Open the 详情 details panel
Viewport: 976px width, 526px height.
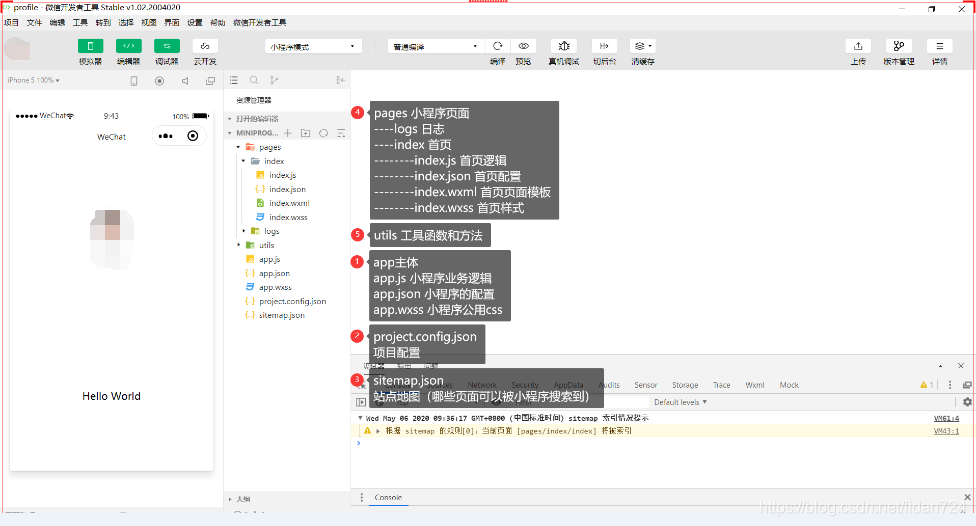point(940,46)
